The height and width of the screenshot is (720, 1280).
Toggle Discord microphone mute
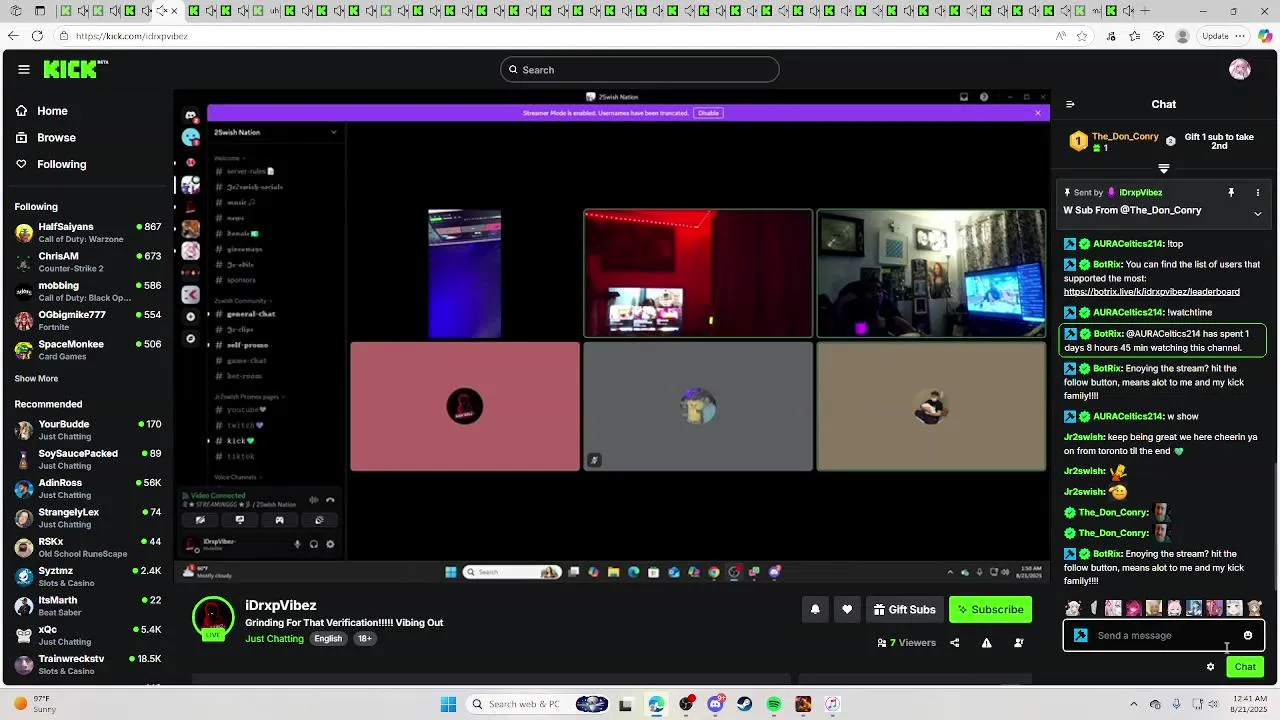(297, 544)
